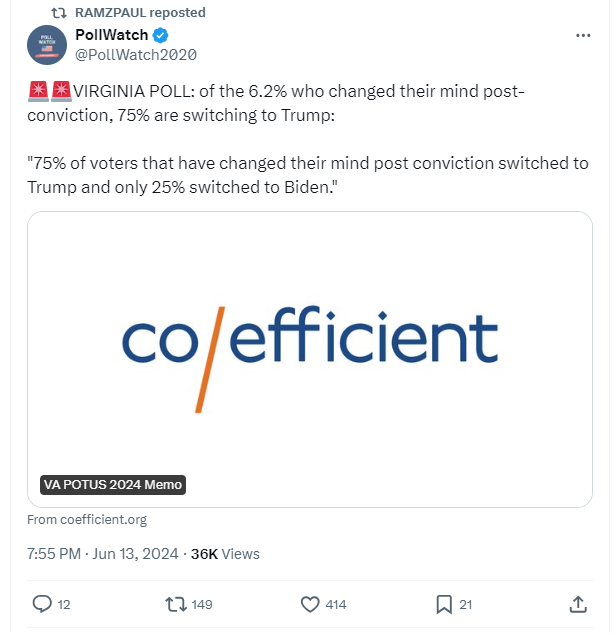
Task: Open the 7:55 PM Jun 13, 2024 timestamp
Action: [x=103, y=554]
